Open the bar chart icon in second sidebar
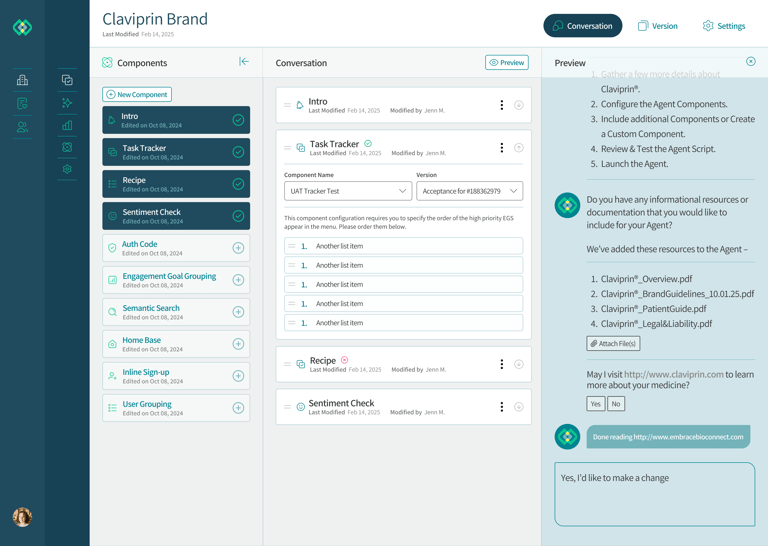Image resolution: width=768 pixels, height=546 pixels. pos(67,125)
